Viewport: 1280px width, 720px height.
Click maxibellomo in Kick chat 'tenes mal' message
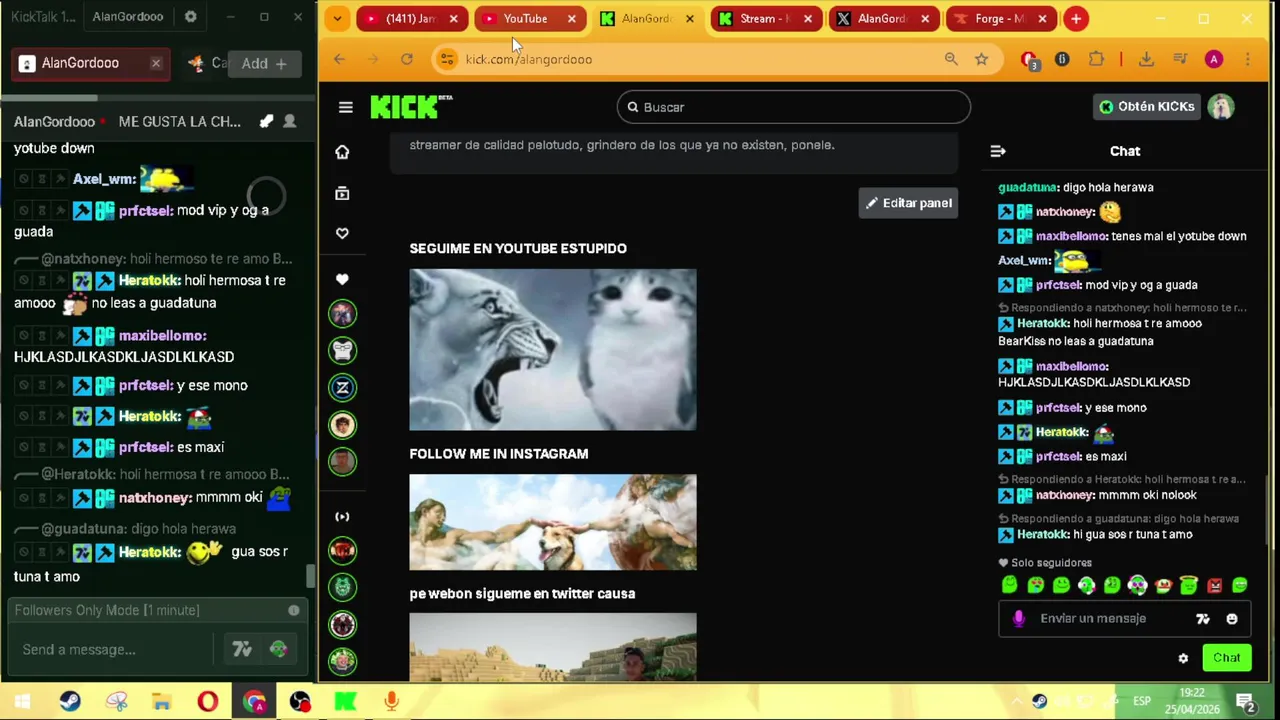tap(1072, 236)
